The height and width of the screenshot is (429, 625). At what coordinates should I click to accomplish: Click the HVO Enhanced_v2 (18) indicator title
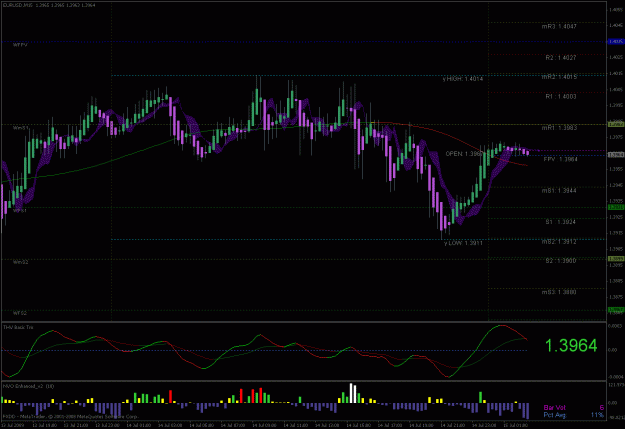(28, 386)
